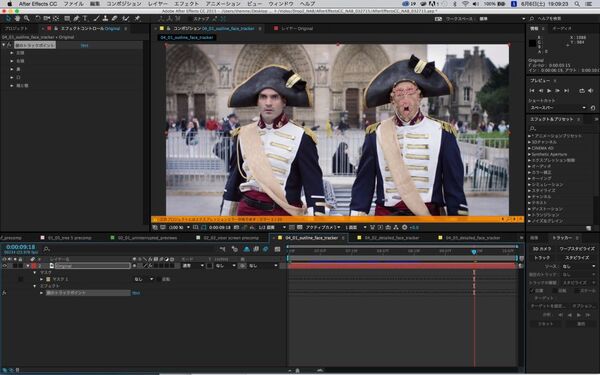Open the Active Camera view dropdown
The width and height of the screenshot is (600, 375).
tap(323, 227)
